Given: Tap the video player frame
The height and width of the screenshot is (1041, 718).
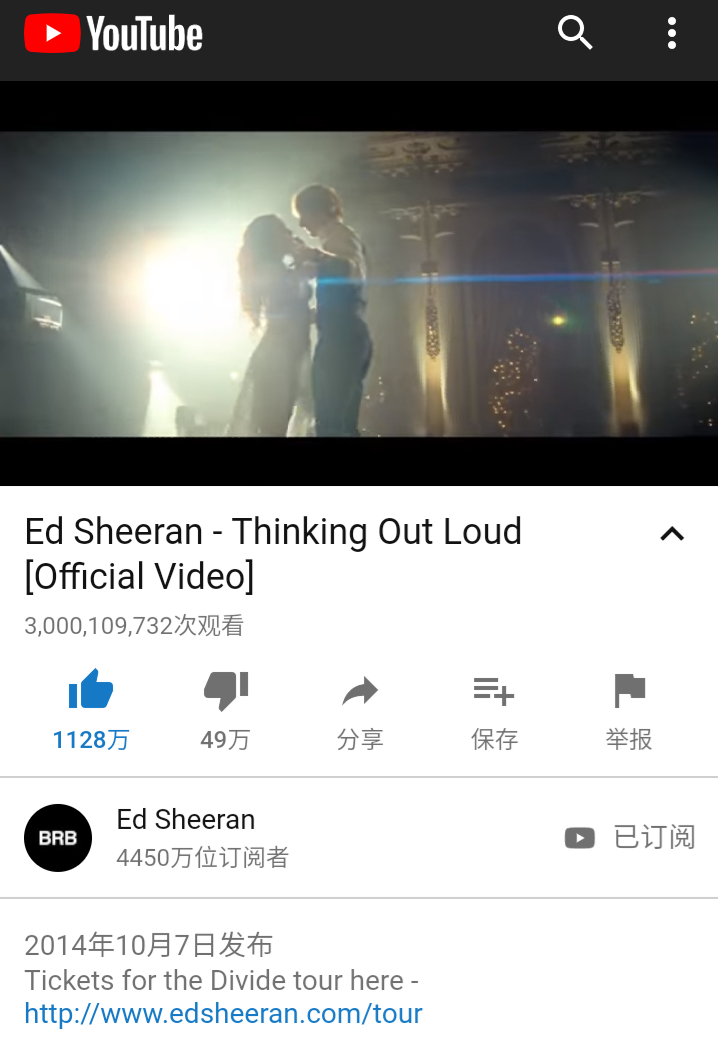Looking at the screenshot, I should tap(359, 283).
